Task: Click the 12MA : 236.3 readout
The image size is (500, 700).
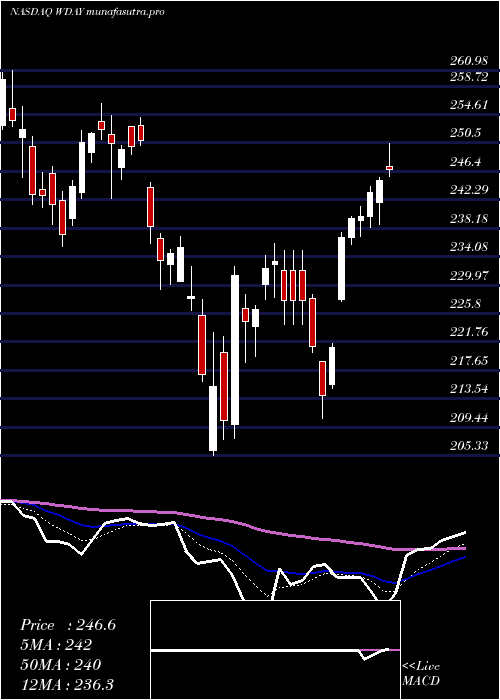Action: (x=66, y=684)
